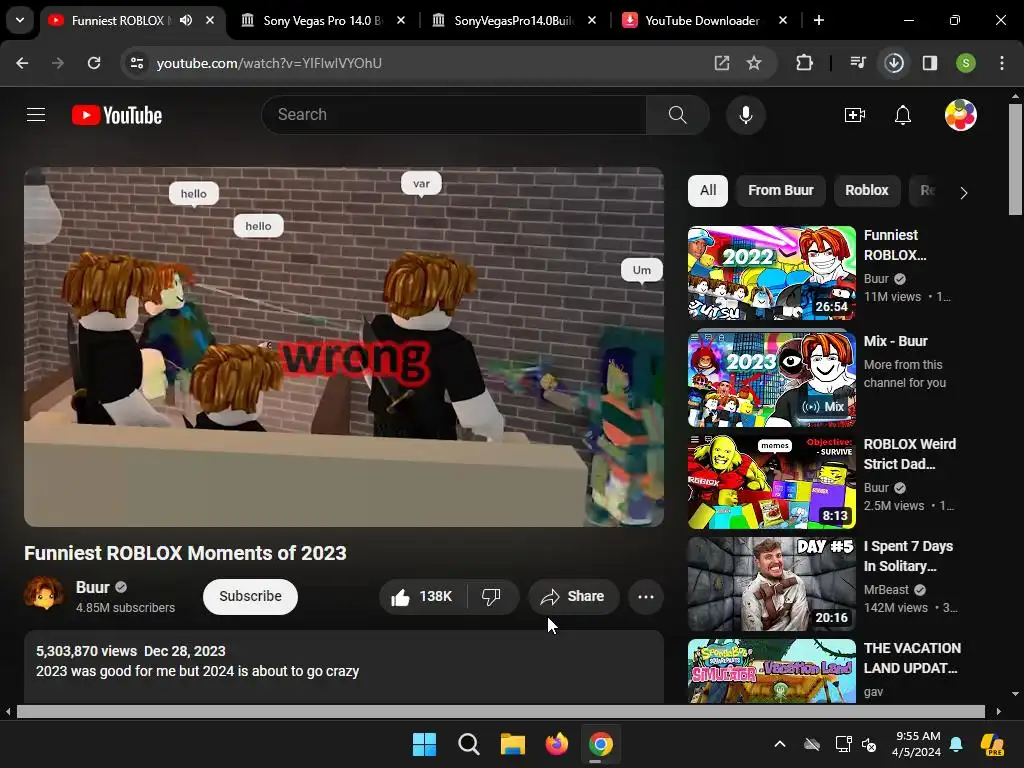Image resolution: width=1024 pixels, height=768 pixels.
Task: Open the YouTube guide hamburger menu
Action: (x=36, y=115)
